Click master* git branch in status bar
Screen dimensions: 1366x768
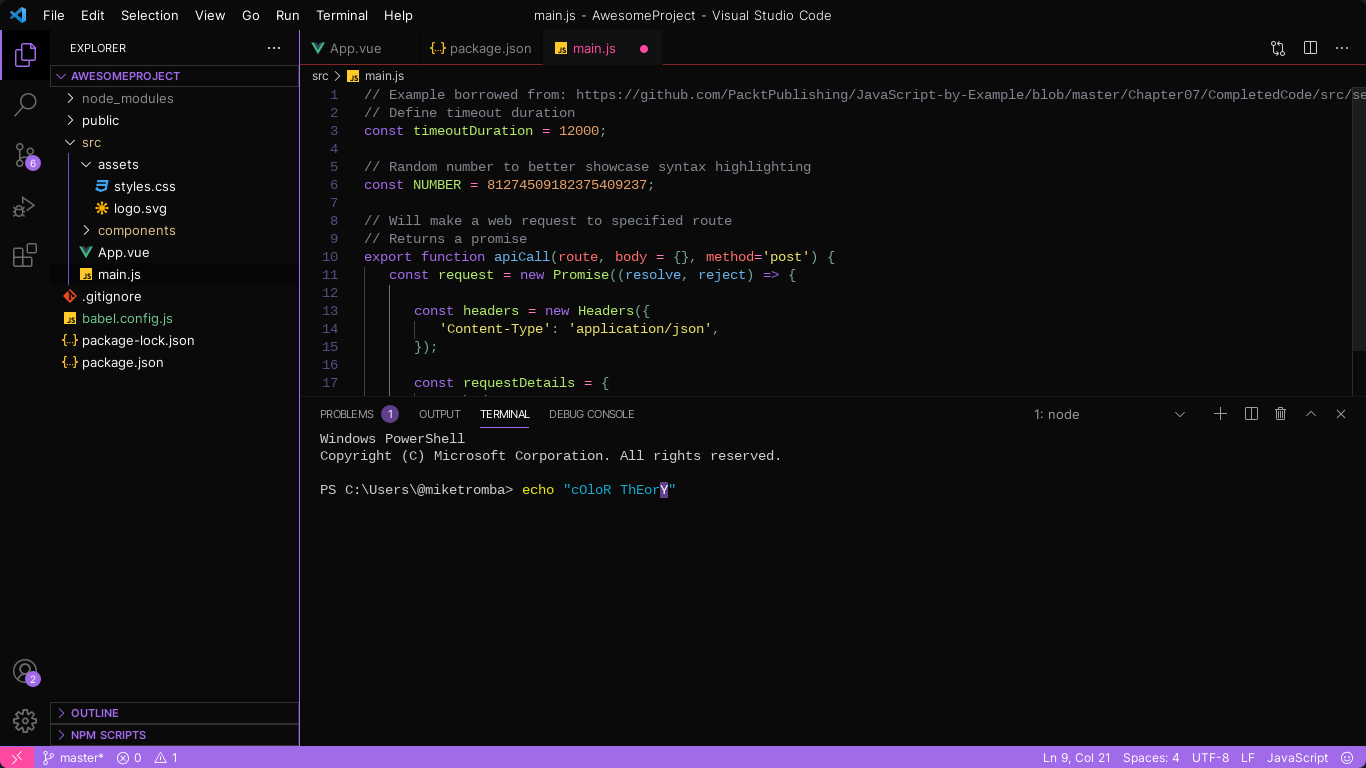pyautogui.click(x=73, y=758)
